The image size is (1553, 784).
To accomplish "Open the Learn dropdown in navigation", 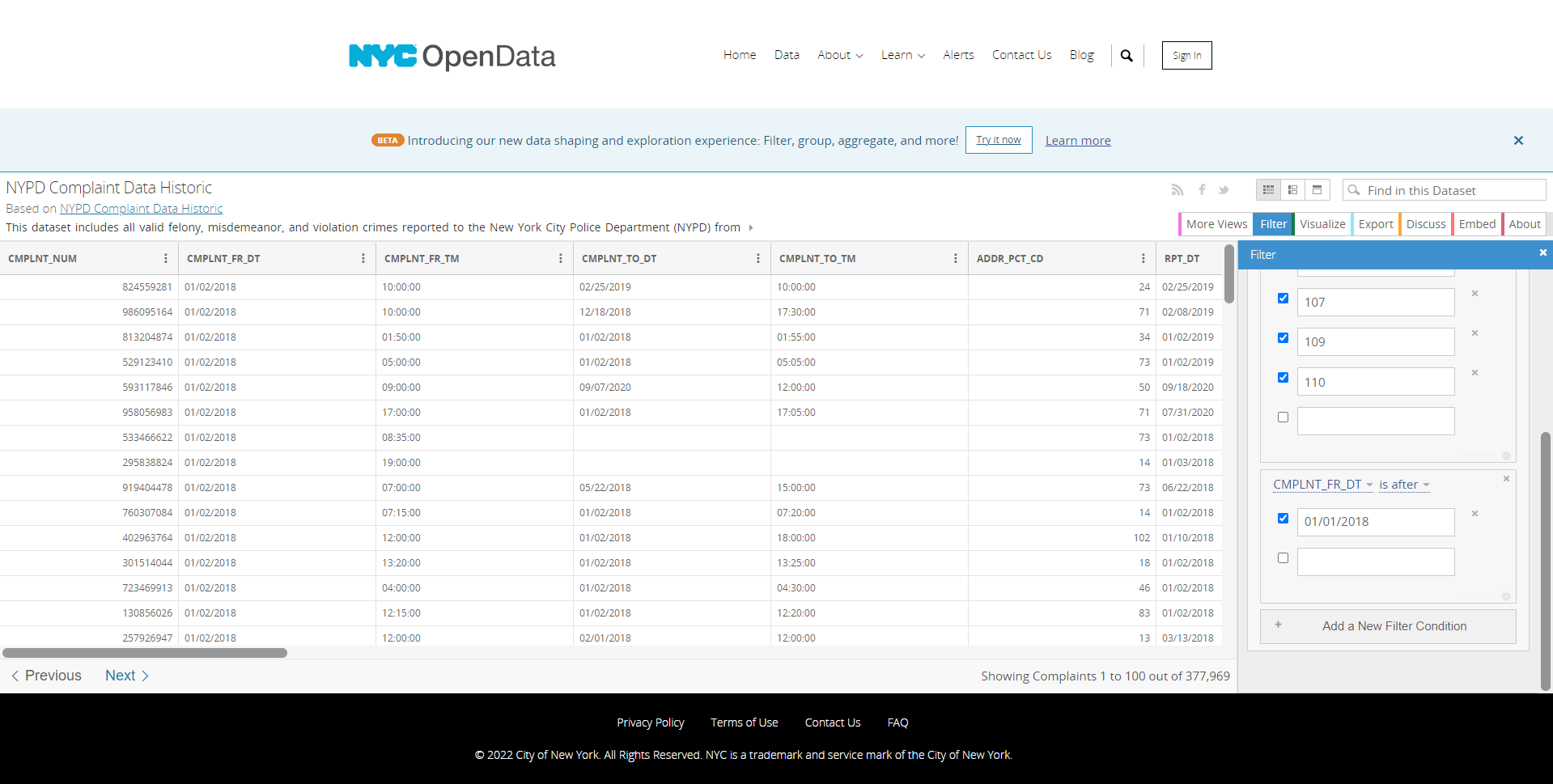I will pos(903,55).
